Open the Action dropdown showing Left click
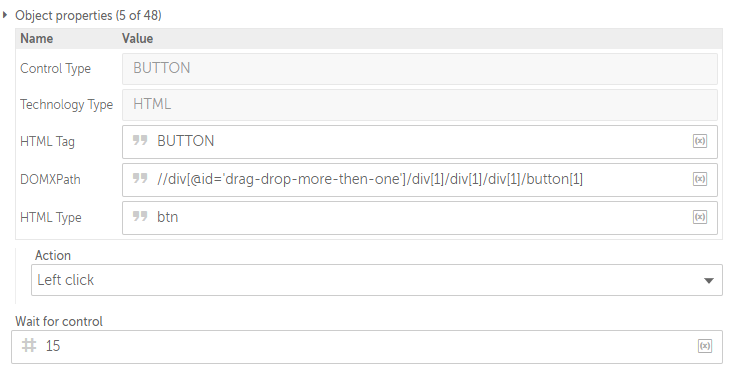Image resolution: width=738 pixels, height=380 pixels. click(x=377, y=280)
